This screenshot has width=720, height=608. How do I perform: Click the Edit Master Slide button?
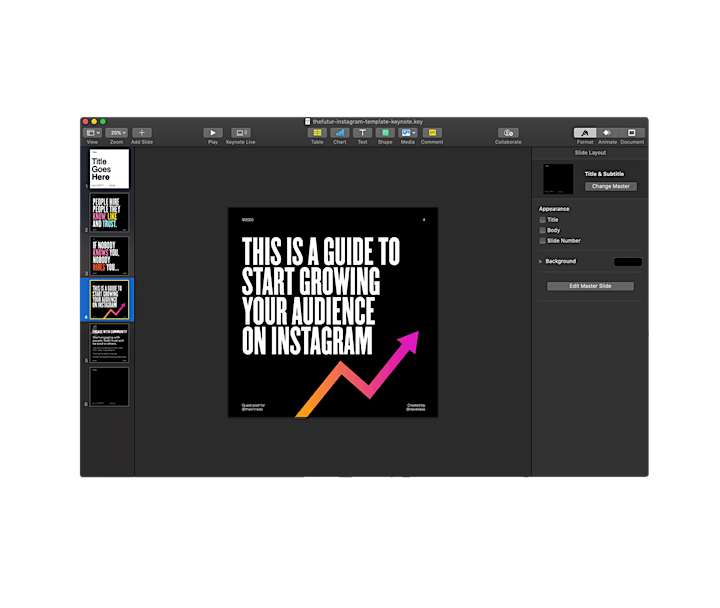coord(590,286)
